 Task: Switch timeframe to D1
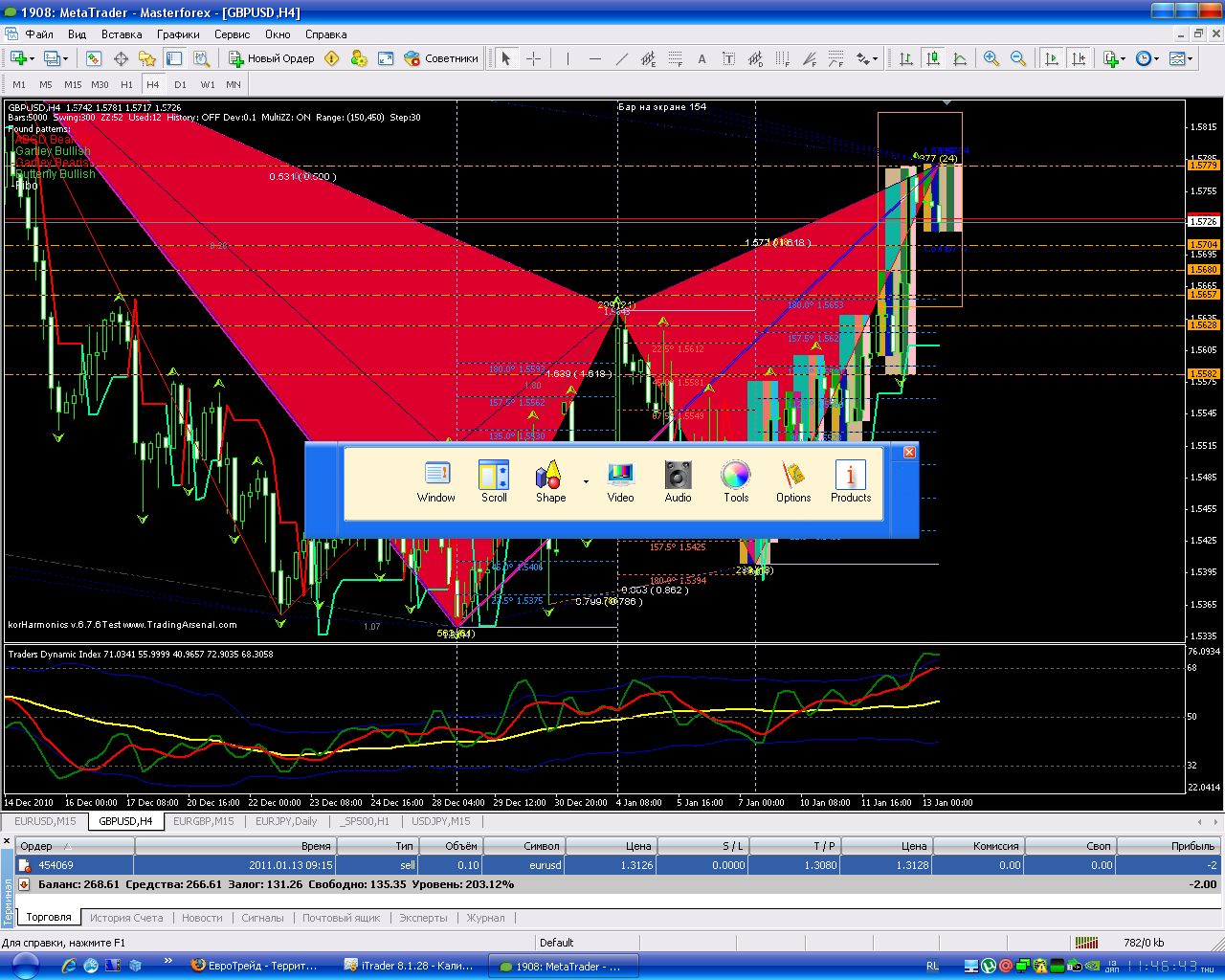click(180, 84)
